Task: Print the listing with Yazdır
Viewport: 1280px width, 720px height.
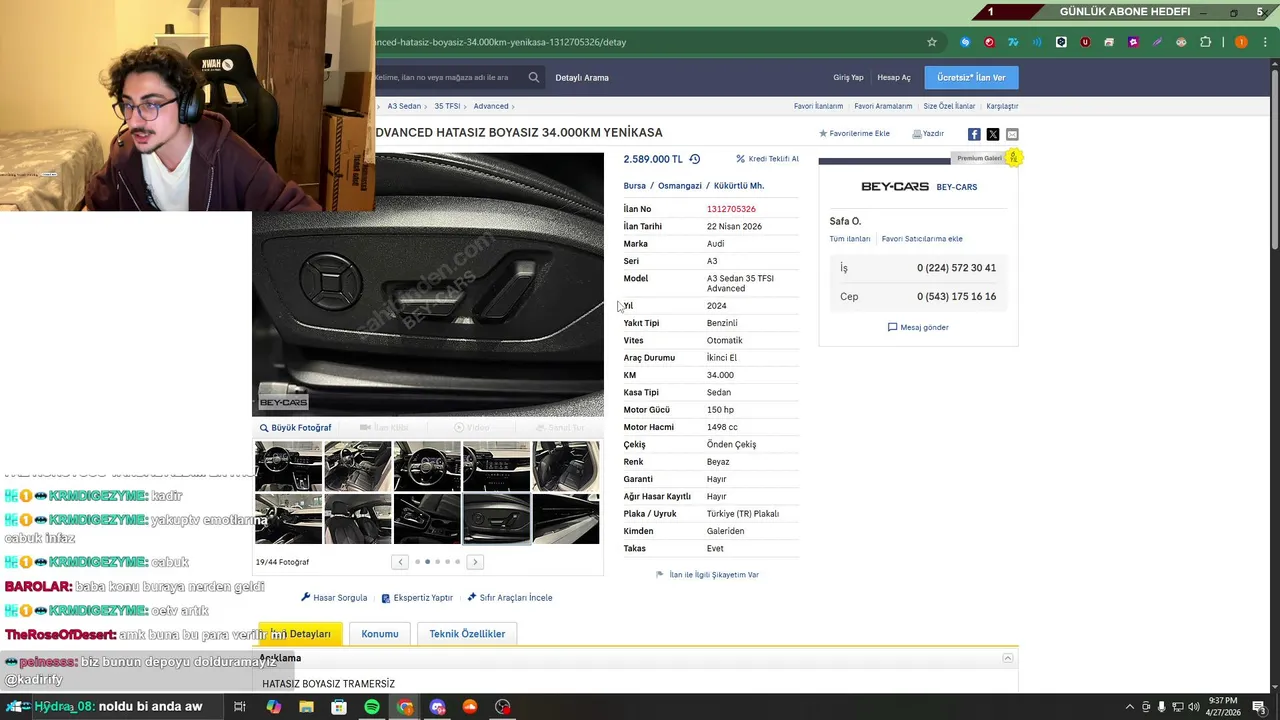Action: click(928, 133)
